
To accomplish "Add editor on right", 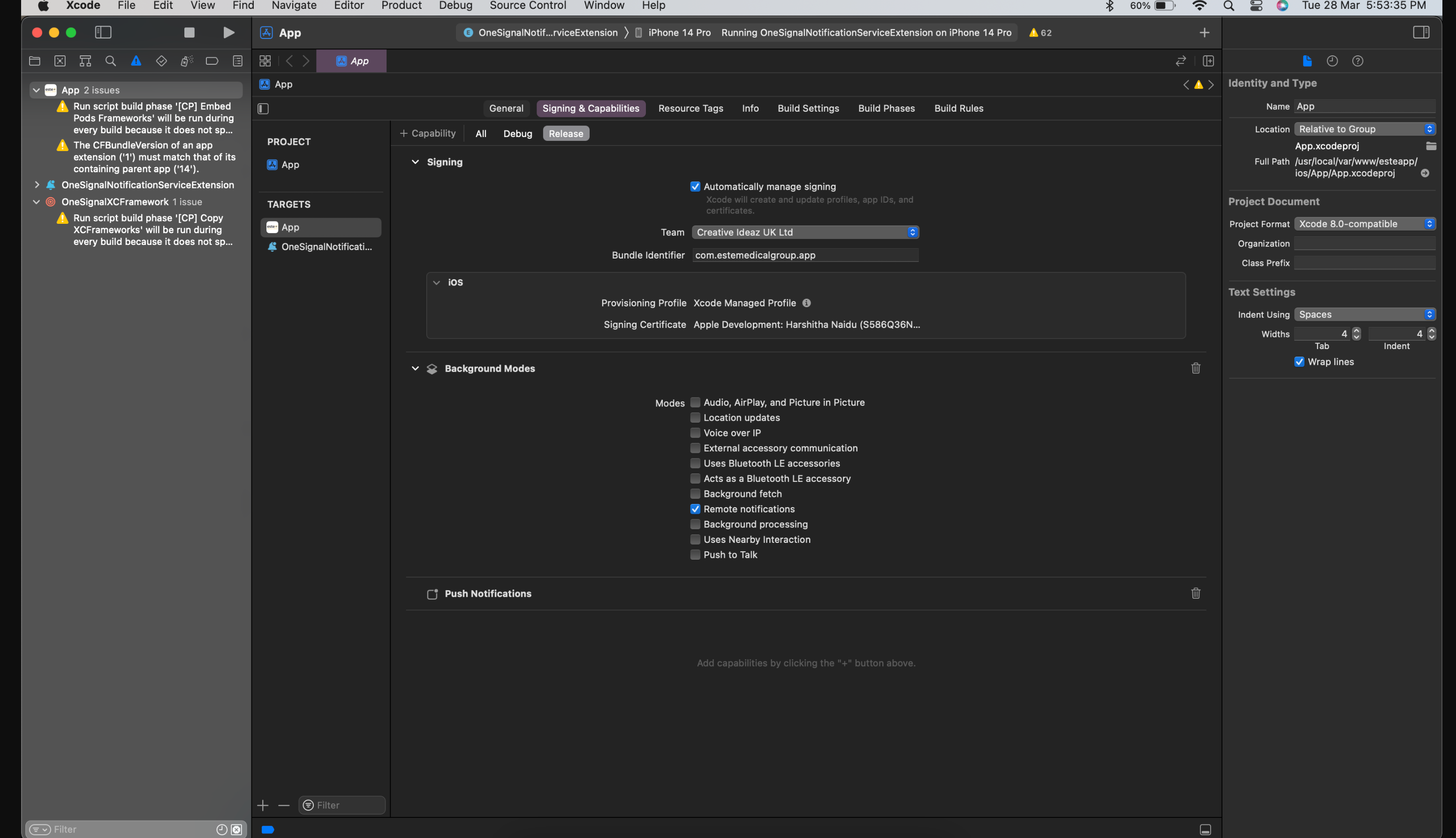I will 1208,61.
